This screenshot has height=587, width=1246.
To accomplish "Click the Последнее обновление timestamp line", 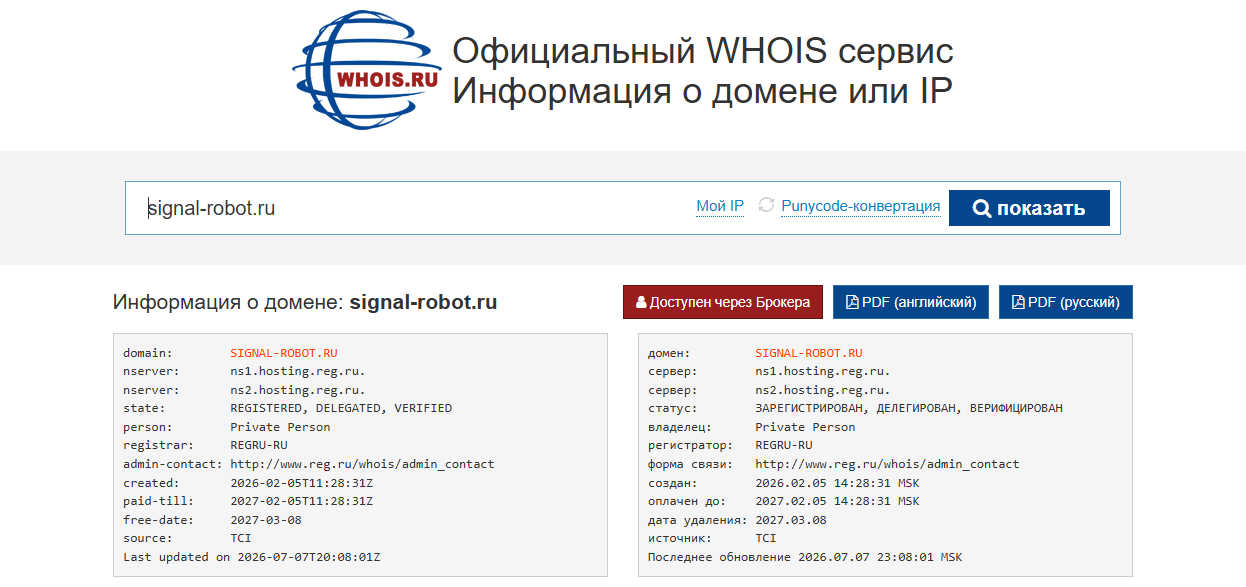I will 805,556.
